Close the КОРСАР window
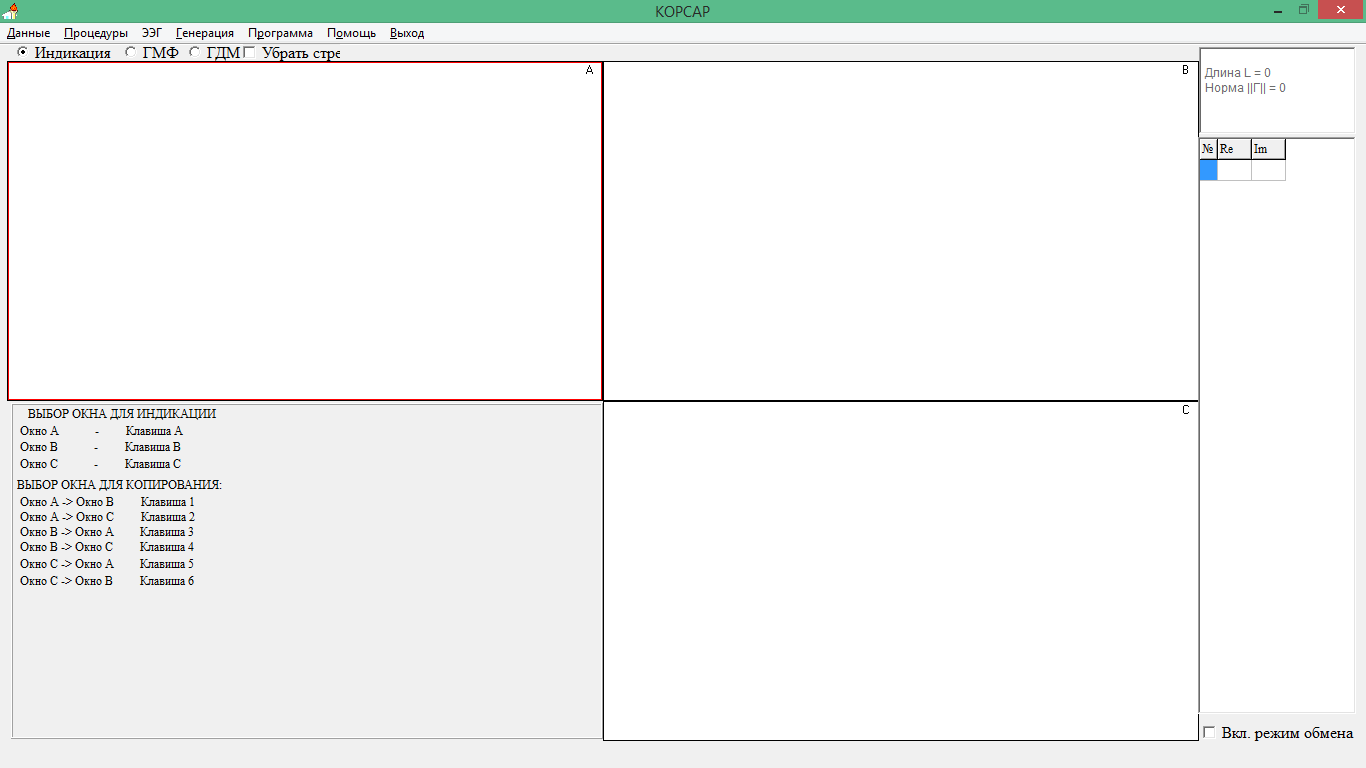The image size is (1366, 768). tap(1341, 10)
